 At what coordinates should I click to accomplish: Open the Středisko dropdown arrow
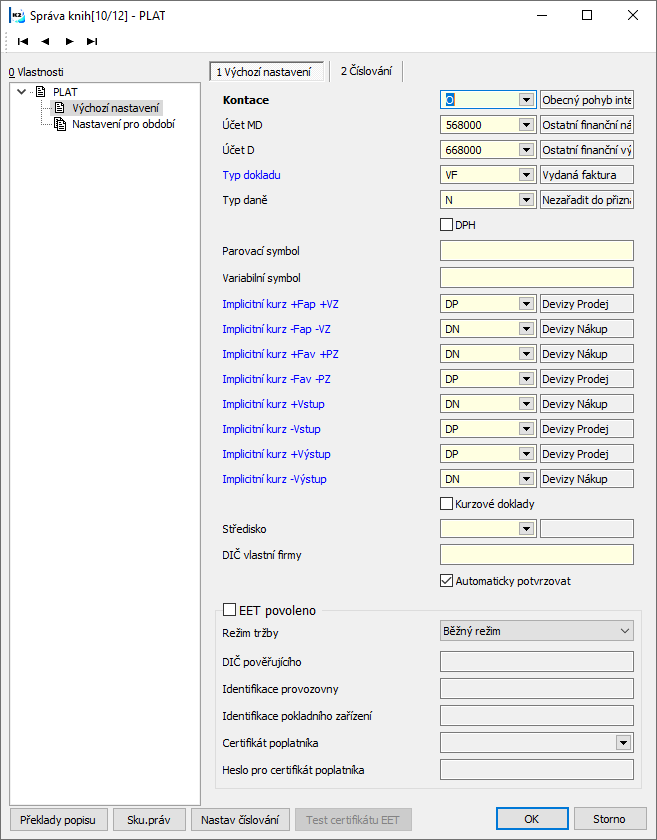[526, 529]
